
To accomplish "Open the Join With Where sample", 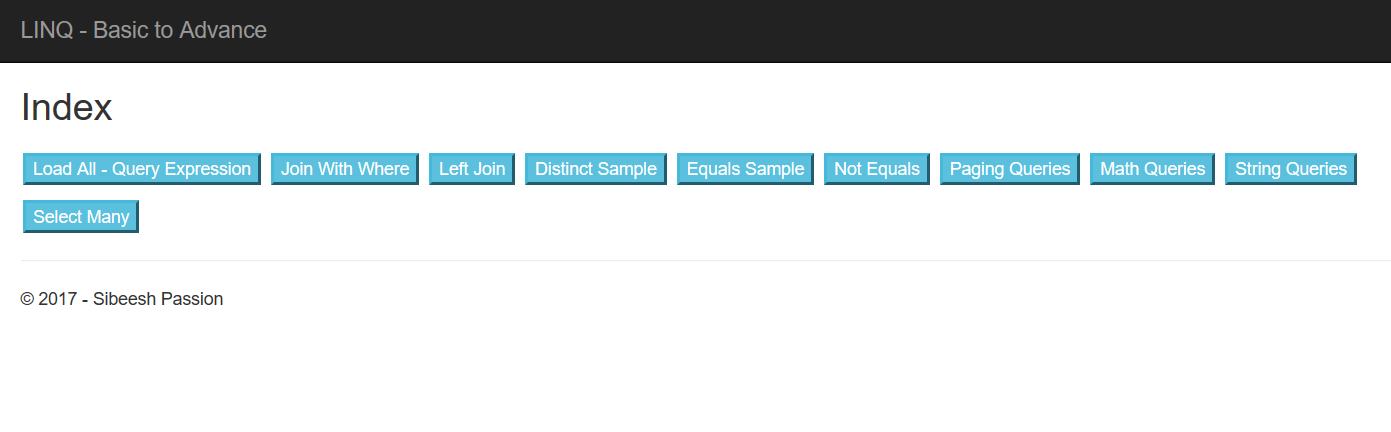I will click(345, 169).
